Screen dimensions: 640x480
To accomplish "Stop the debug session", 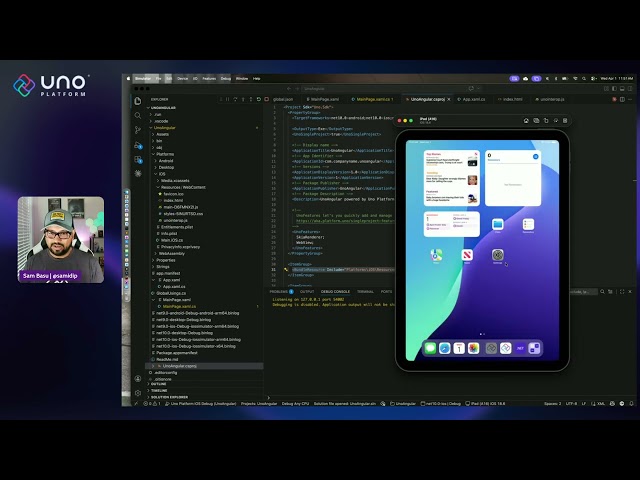I will click(x=267, y=99).
